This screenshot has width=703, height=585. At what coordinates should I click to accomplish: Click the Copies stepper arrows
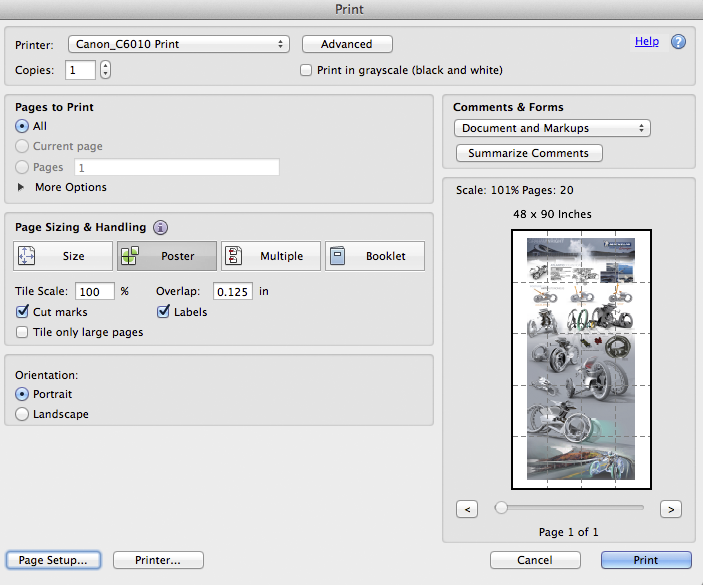pos(105,70)
